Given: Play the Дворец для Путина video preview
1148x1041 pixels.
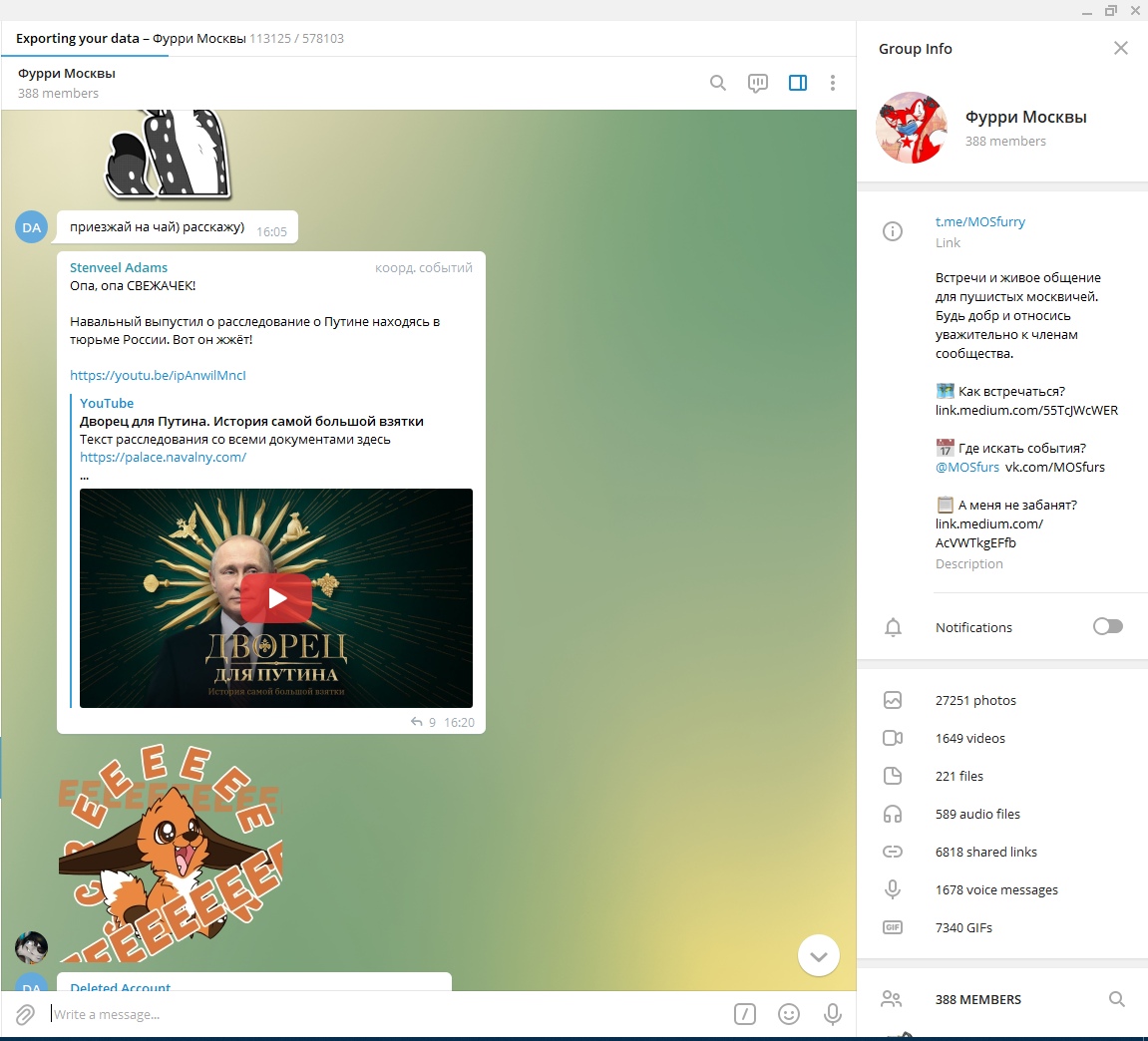Looking at the screenshot, I should (276, 598).
